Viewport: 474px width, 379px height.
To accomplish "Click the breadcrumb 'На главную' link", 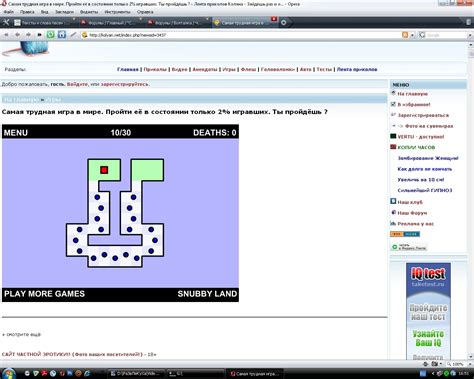I will pos(21,99).
